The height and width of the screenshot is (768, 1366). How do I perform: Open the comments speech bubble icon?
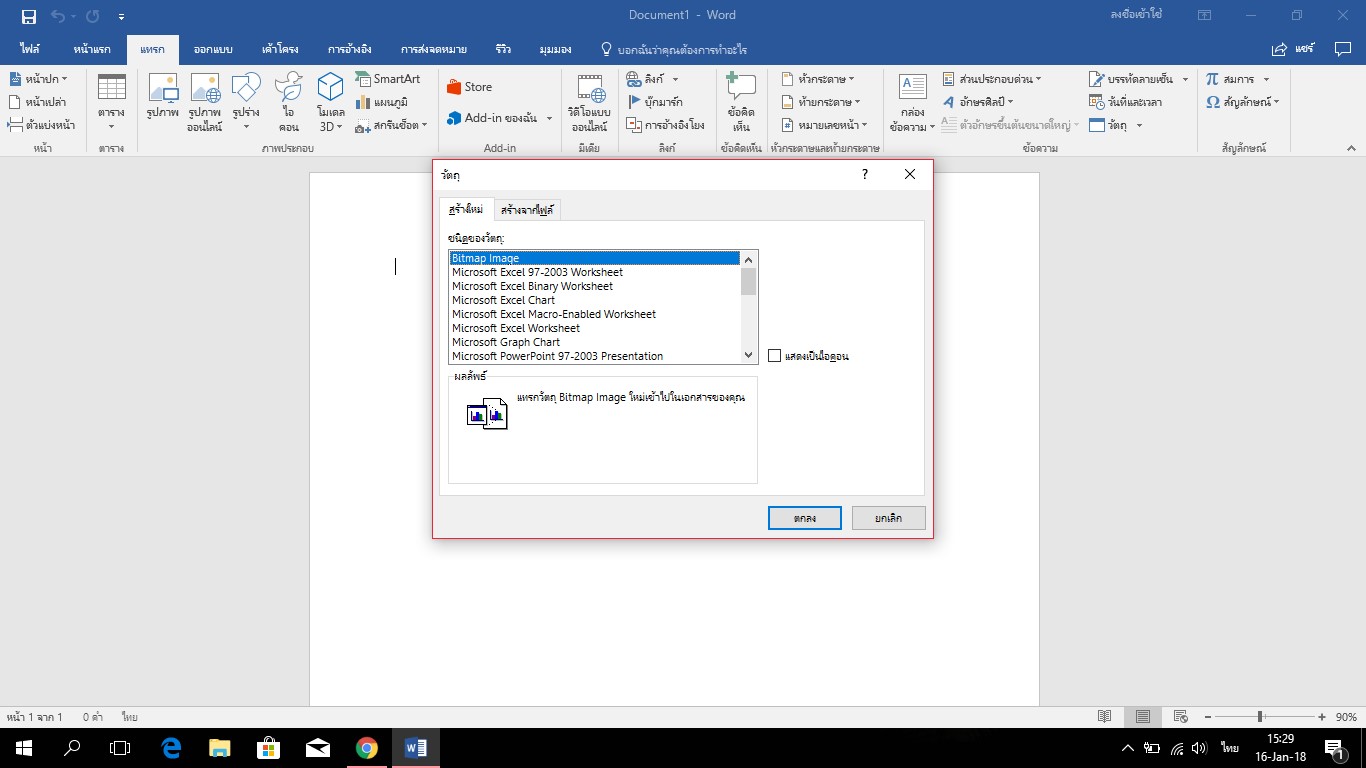[x=1342, y=49]
